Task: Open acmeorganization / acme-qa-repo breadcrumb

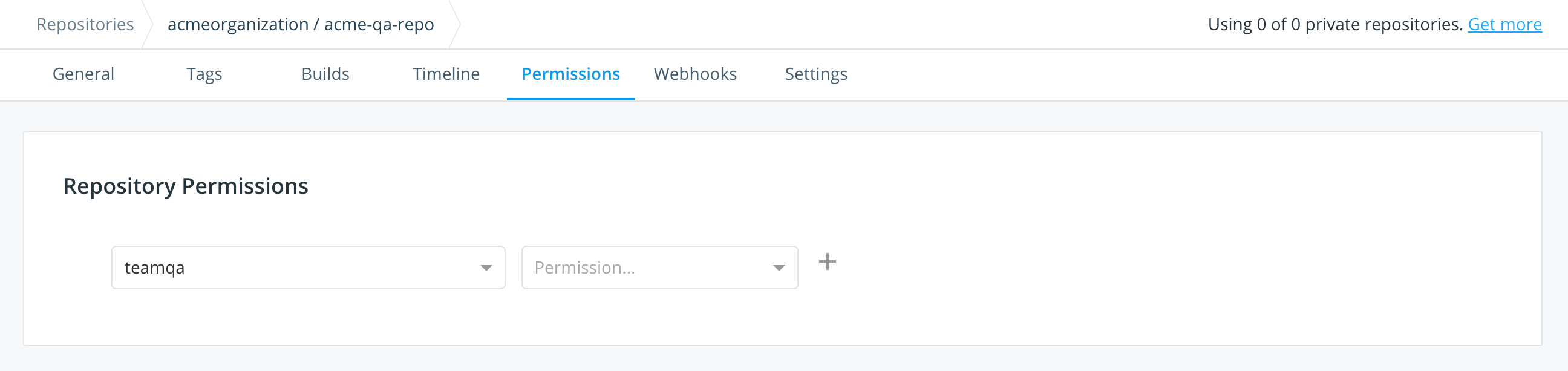Action: pos(301,24)
